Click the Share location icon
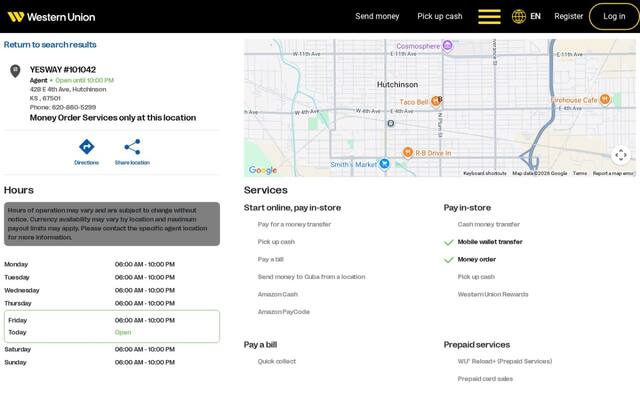This screenshot has height=400, width=640. pos(132,147)
